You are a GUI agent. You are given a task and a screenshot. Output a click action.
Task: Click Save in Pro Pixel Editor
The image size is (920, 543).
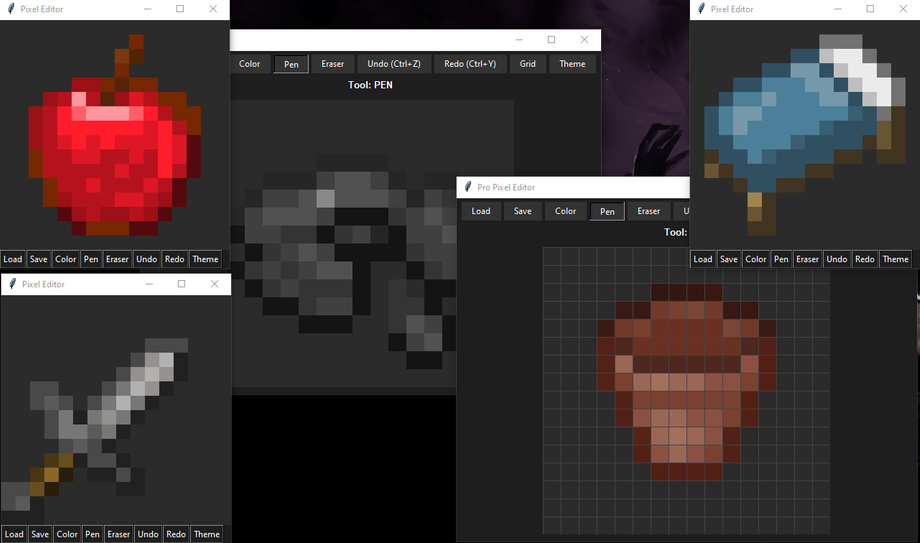pyautogui.click(x=523, y=211)
